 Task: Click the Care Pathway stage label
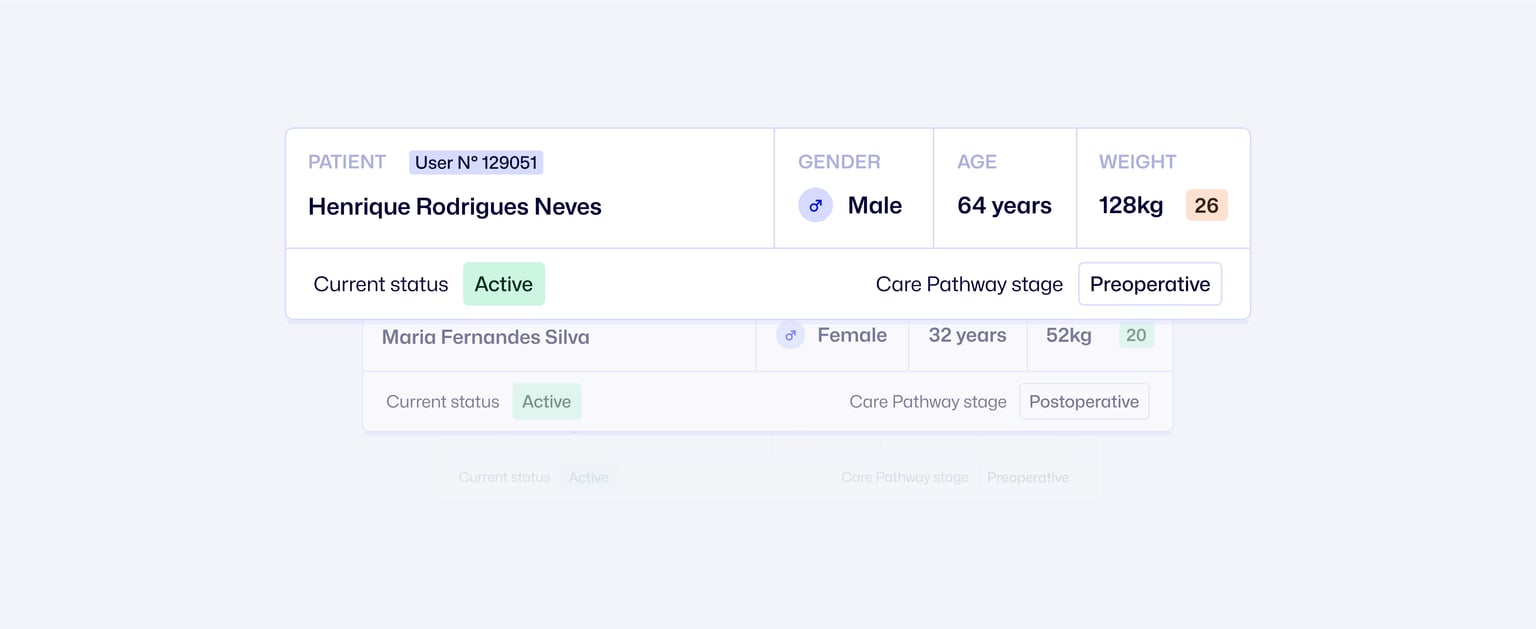(x=969, y=284)
